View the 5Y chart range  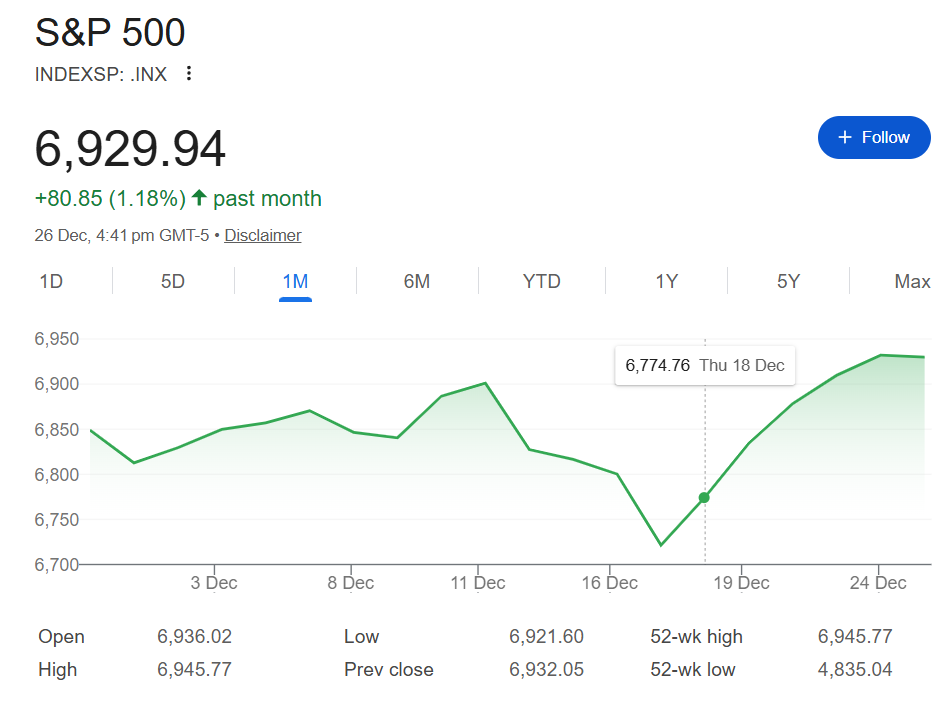[788, 281]
